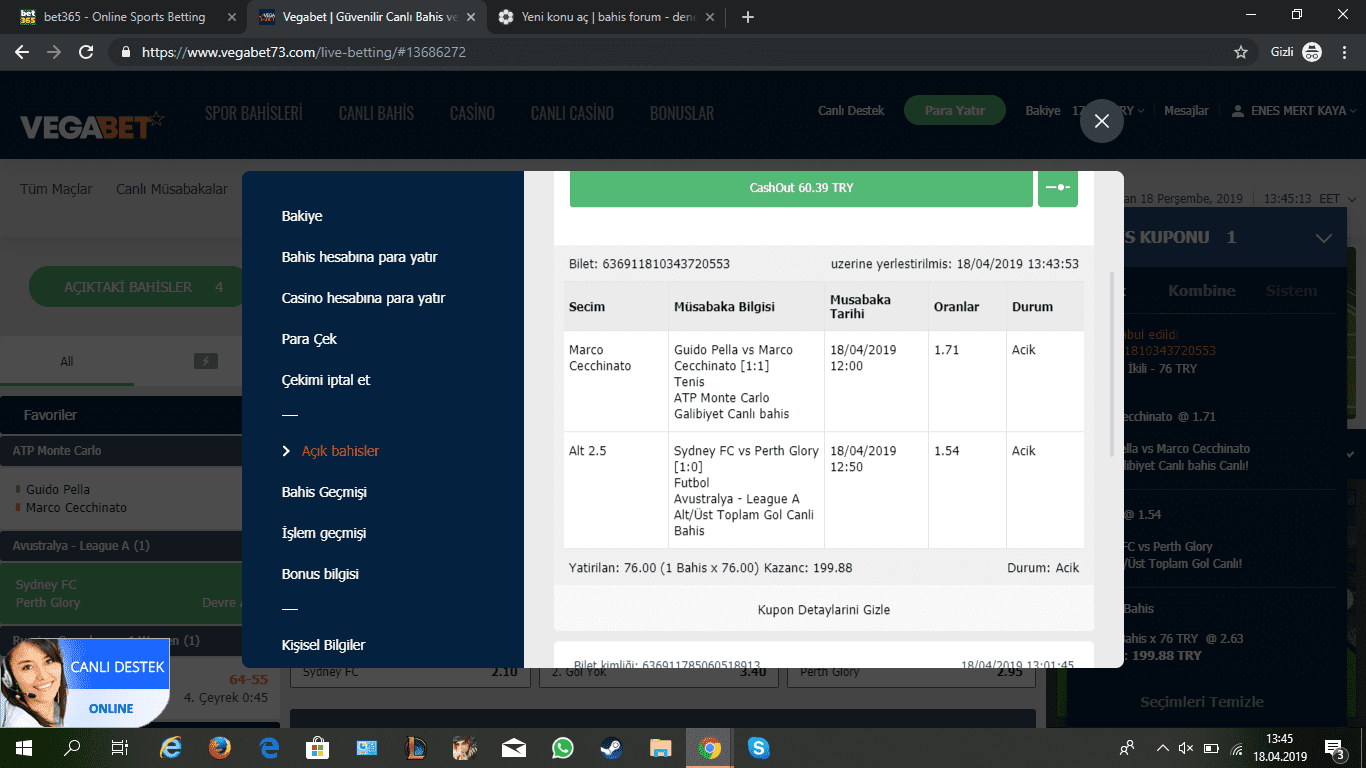Image resolution: width=1366 pixels, height=768 pixels.
Task: Open Bakiye in the account menu
Action: (x=302, y=216)
